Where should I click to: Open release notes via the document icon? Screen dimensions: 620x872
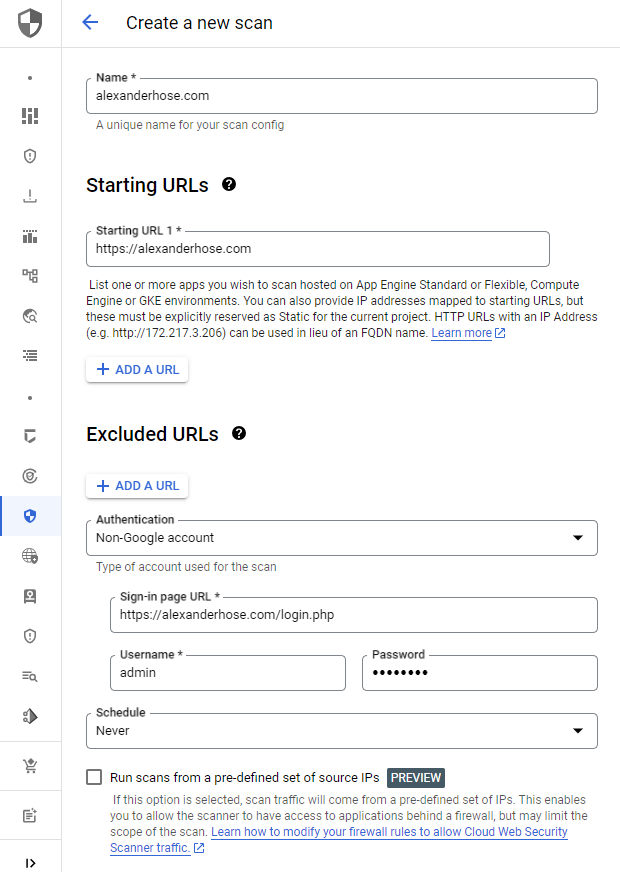29,815
